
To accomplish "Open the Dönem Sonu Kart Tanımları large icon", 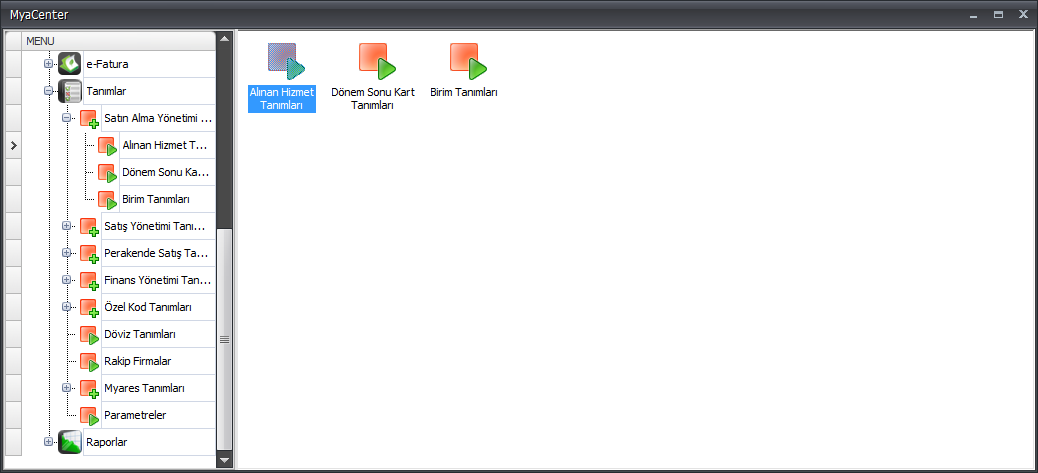I will pyautogui.click(x=377, y=62).
